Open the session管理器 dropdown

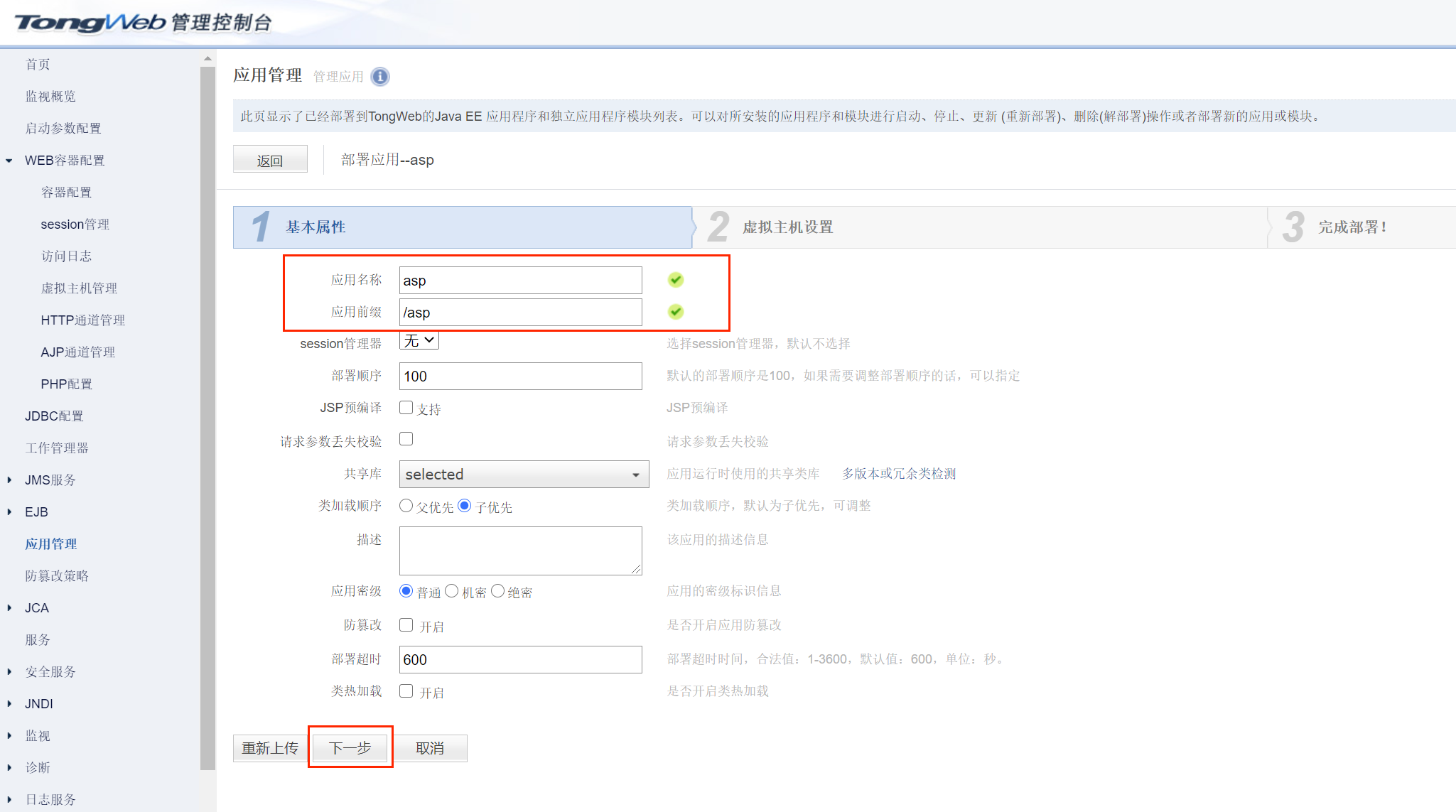pyautogui.click(x=419, y=341)
